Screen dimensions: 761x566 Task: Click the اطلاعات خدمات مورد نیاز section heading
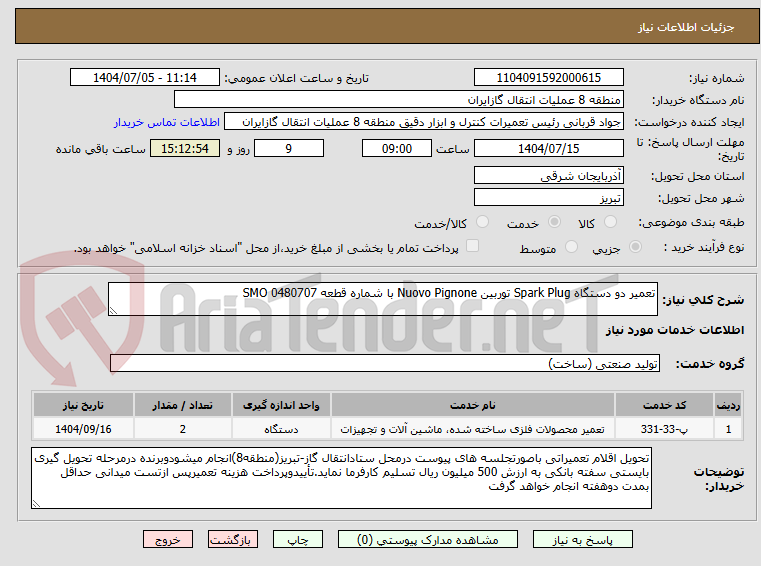pos(675,330)
